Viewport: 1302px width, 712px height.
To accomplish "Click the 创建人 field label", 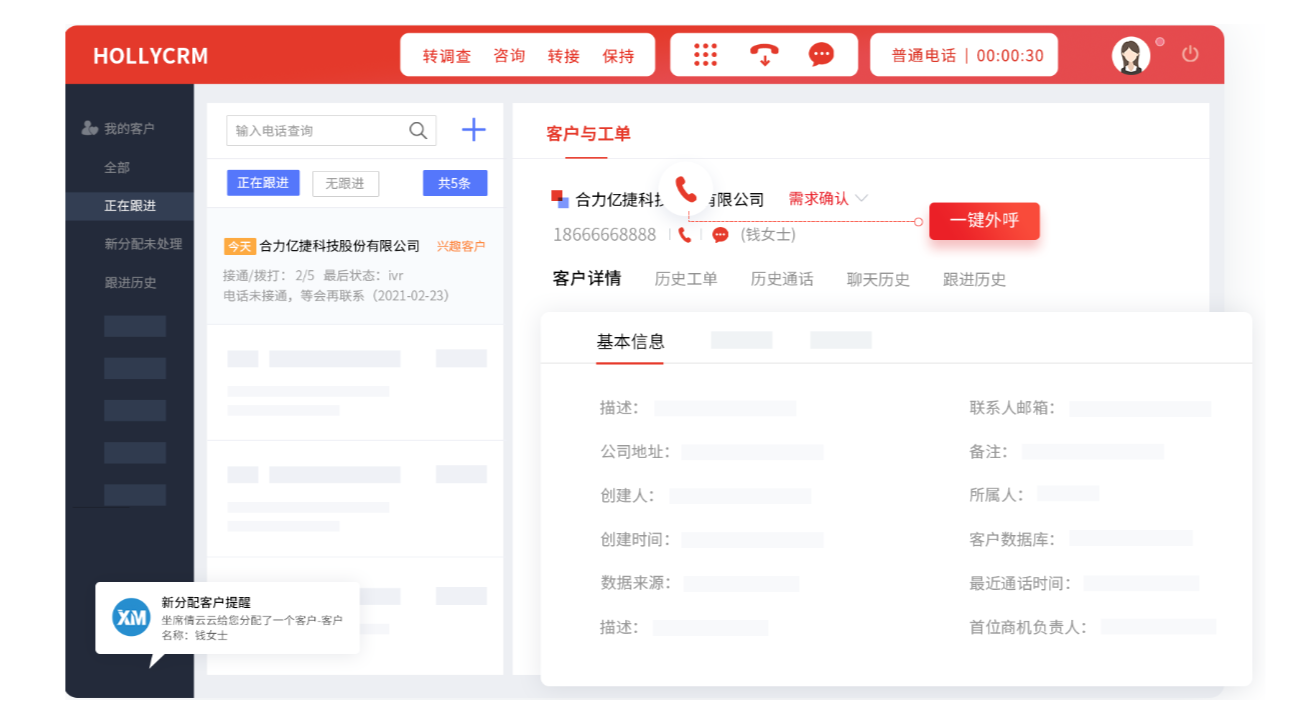I will pyautogui.click(x=627, y=496).
